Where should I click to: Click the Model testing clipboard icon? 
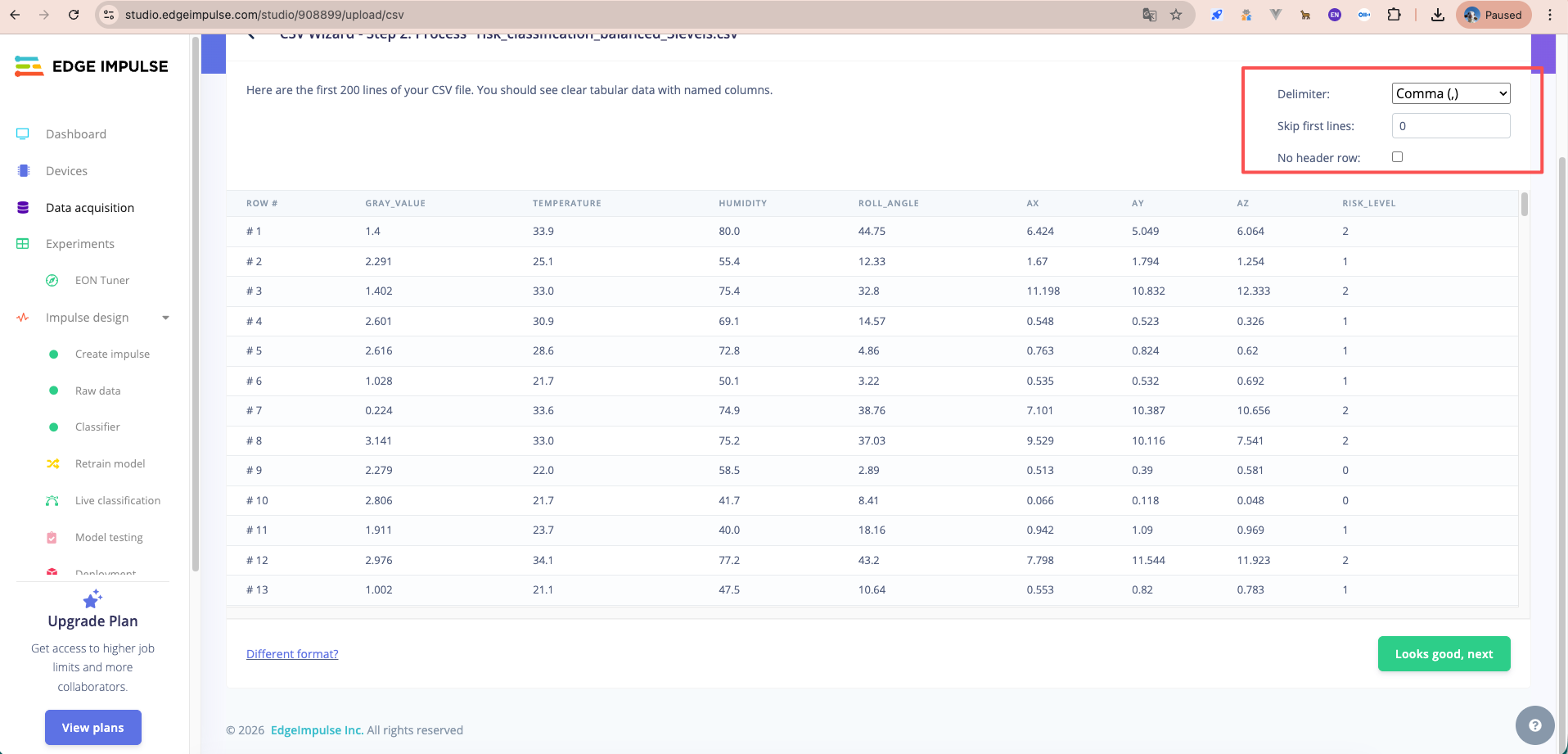pos(52,538)
